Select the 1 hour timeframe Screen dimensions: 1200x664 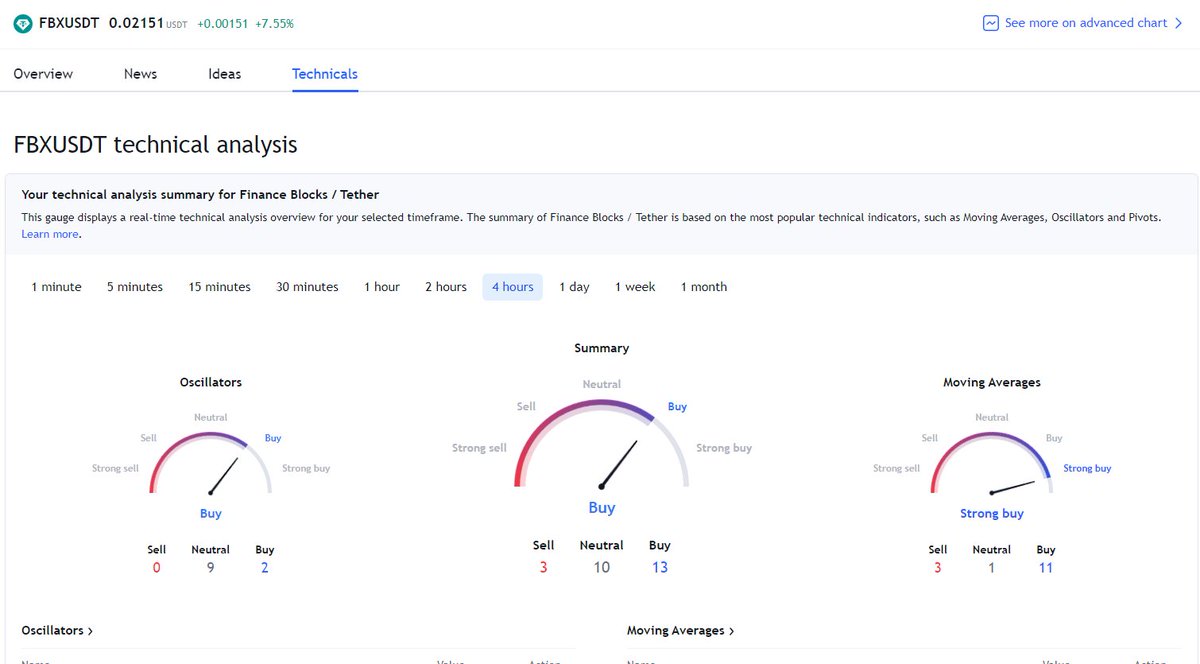click(x=382, y=287)
